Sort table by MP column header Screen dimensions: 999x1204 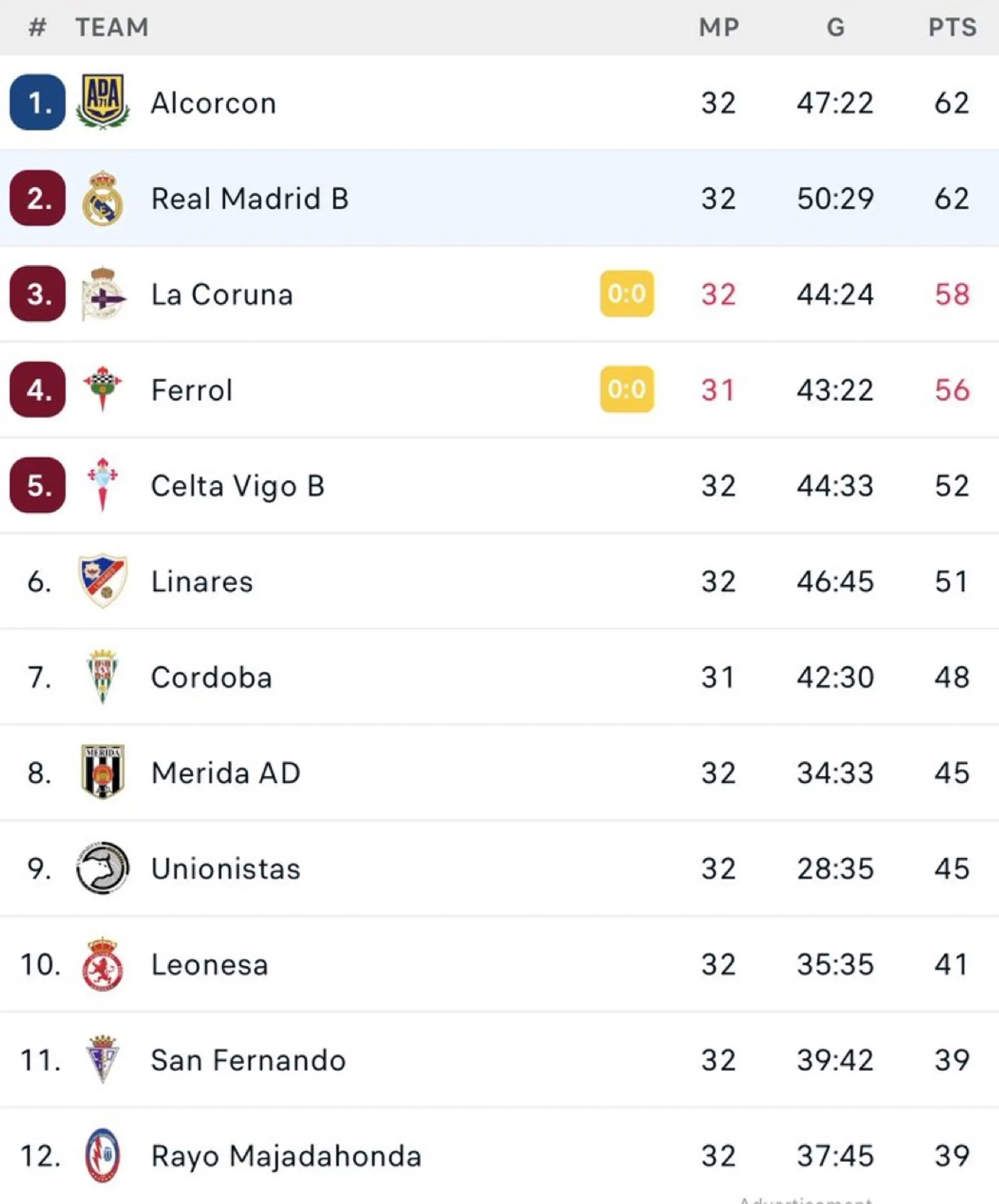[x=719, y=27]
